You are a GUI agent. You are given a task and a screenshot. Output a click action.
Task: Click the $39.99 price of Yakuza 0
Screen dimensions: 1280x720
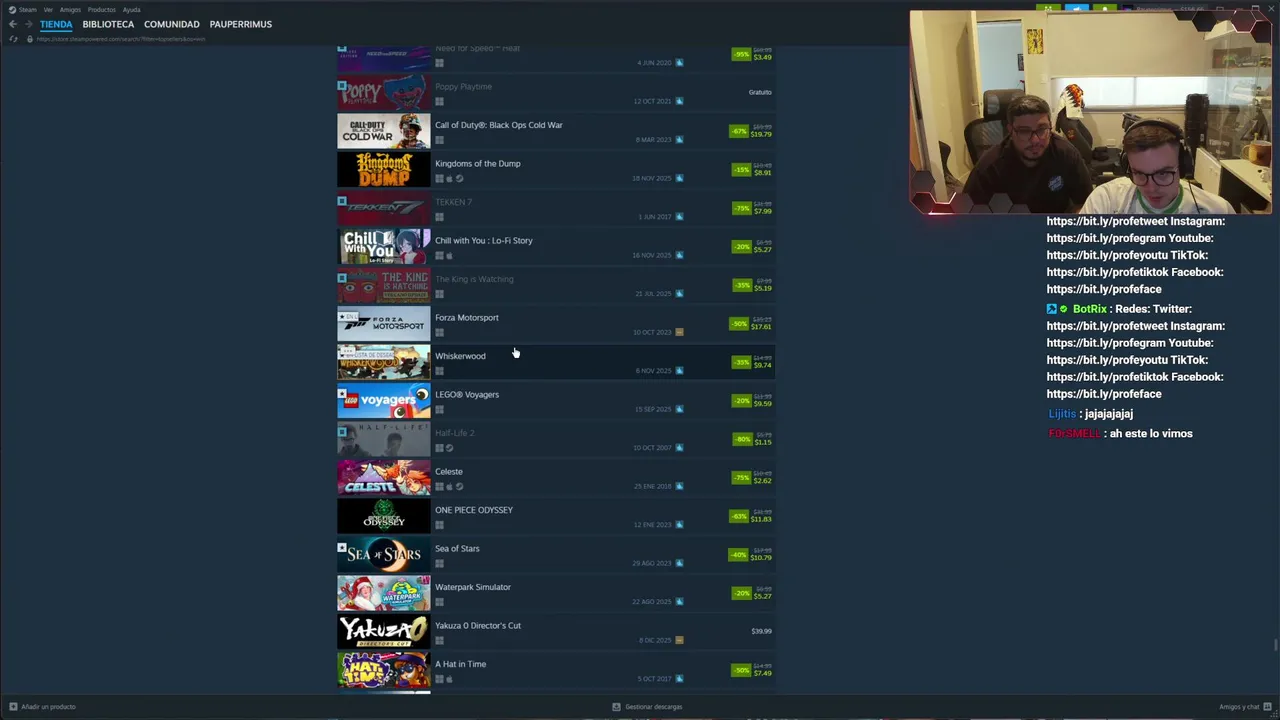761,631
